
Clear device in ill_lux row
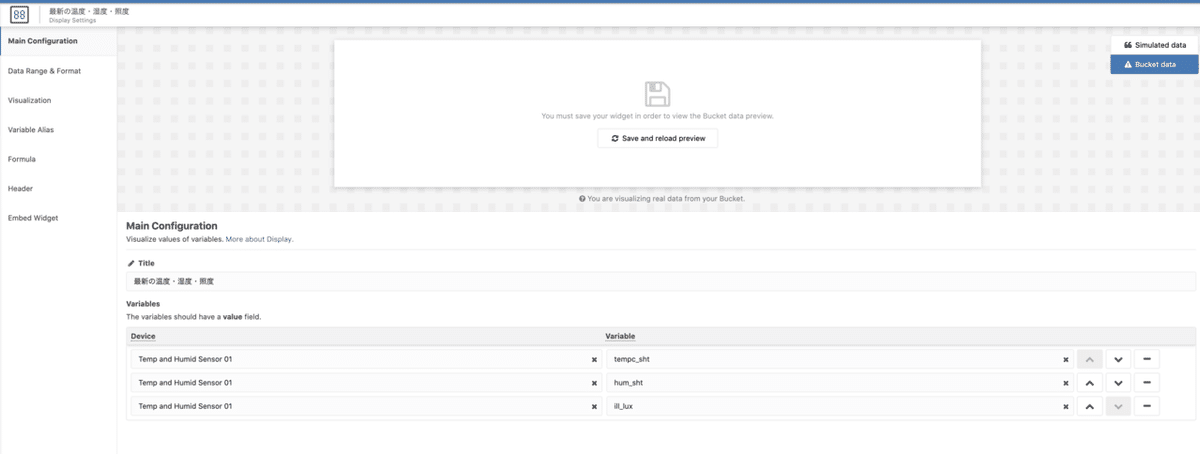[x=594, y=407]
